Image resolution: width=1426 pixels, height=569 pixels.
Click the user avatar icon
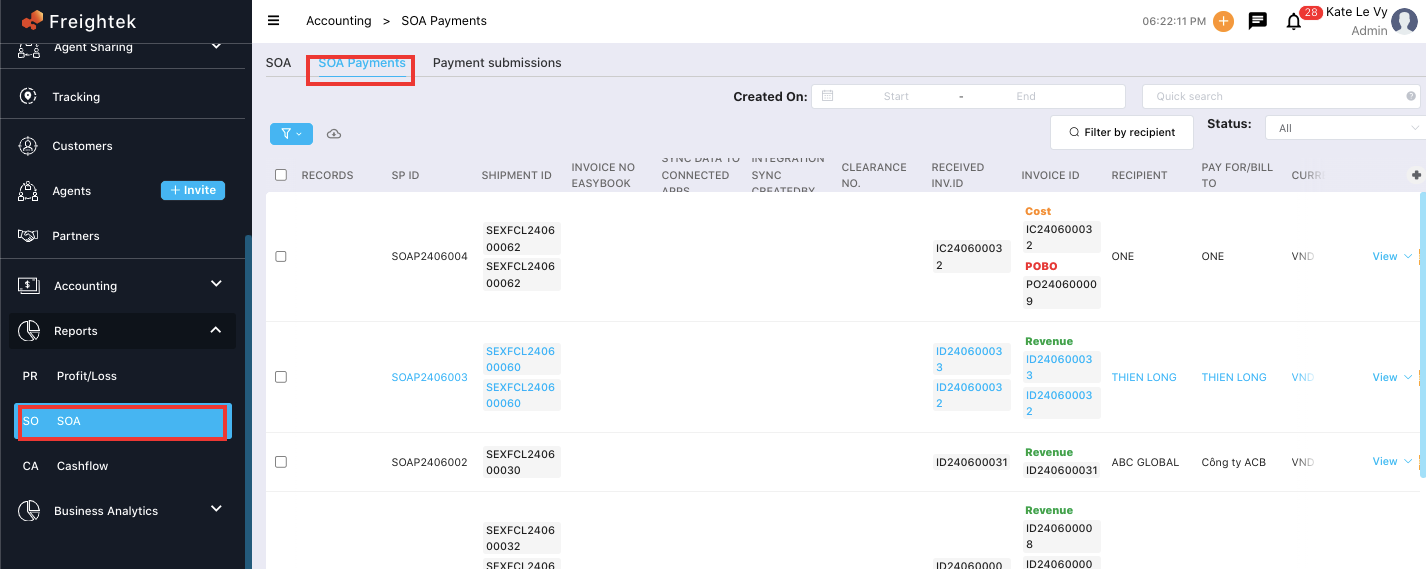tap(1405, 22)
